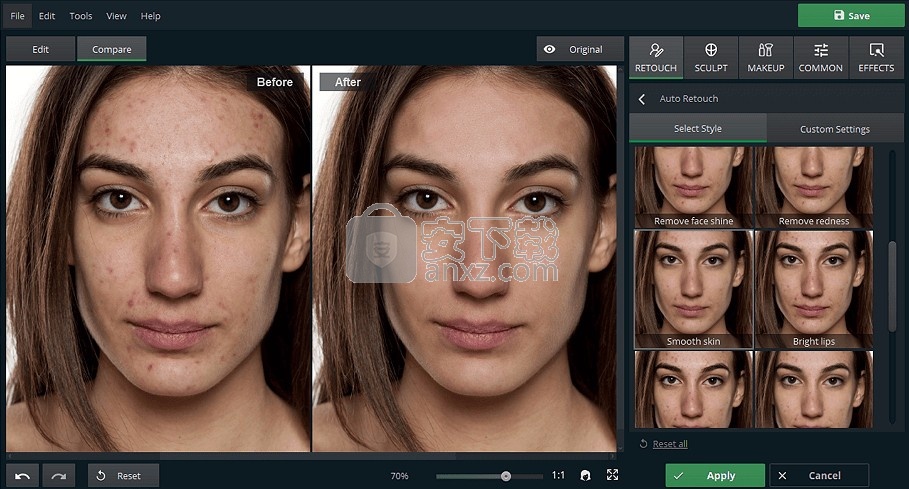Set zoom to 1:1

coord(558,475)
